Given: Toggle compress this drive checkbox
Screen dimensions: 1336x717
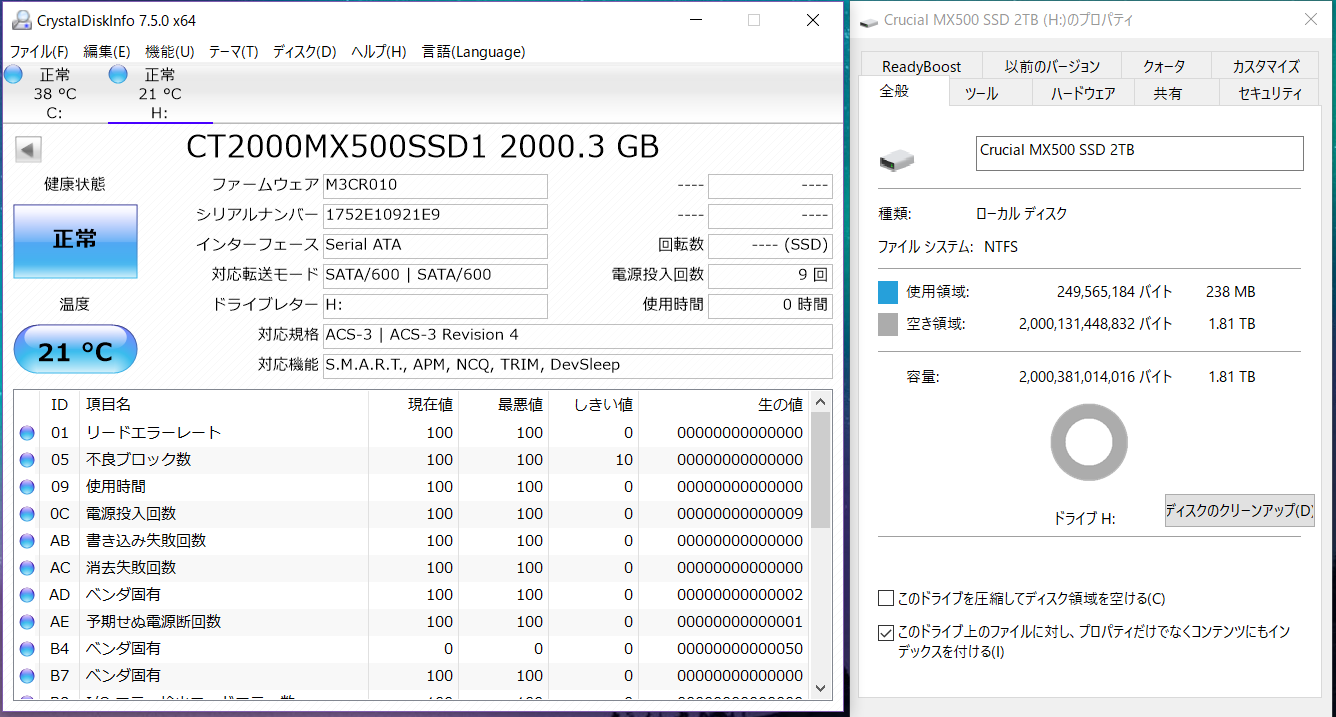Looking at the screenshot, I should click(x=885, y=599).
